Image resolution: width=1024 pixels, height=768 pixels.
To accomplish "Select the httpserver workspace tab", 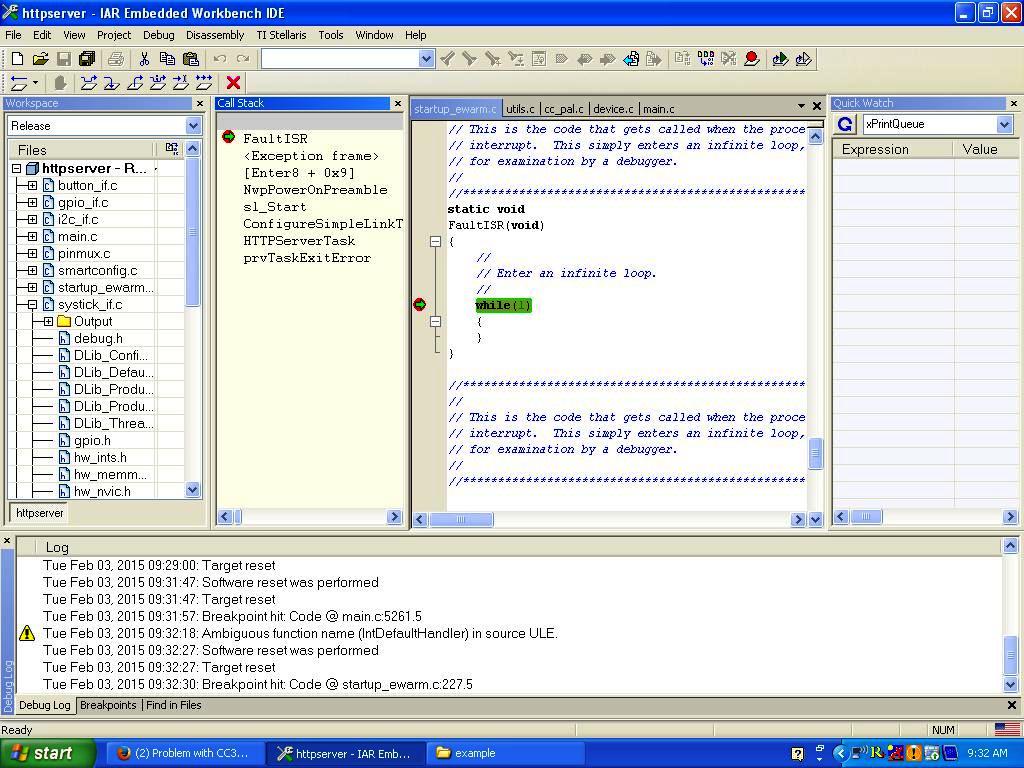I will [x=39, y=513].
